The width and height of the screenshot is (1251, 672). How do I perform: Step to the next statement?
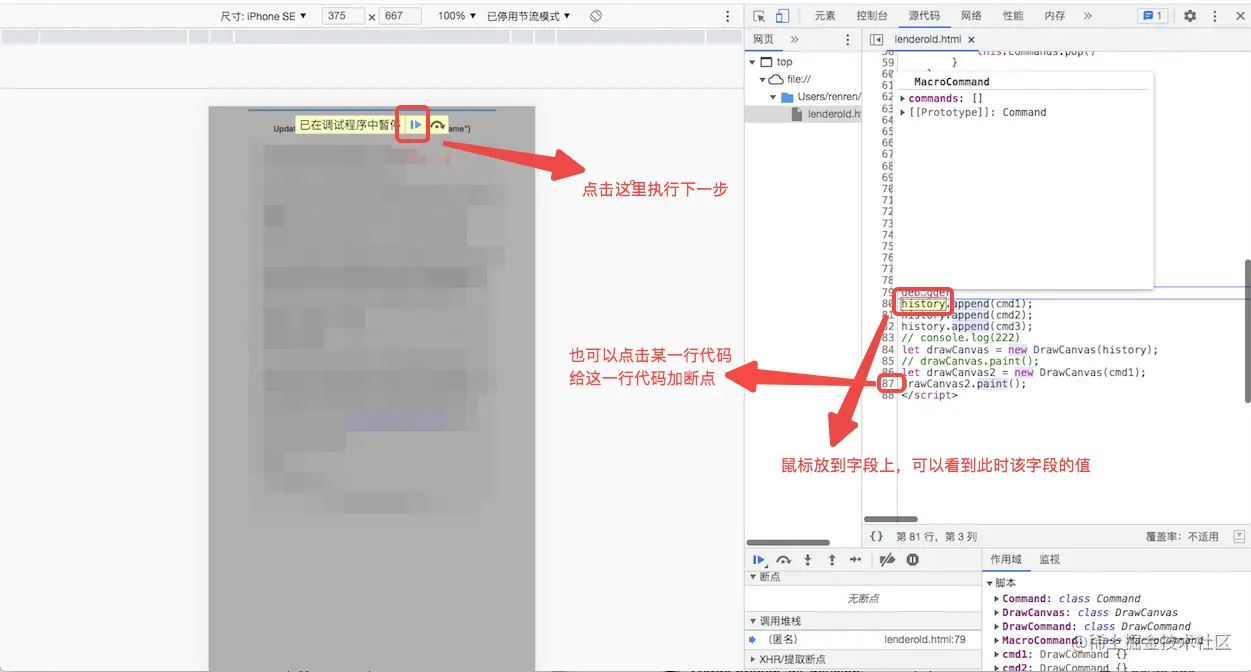coord(856,560)
